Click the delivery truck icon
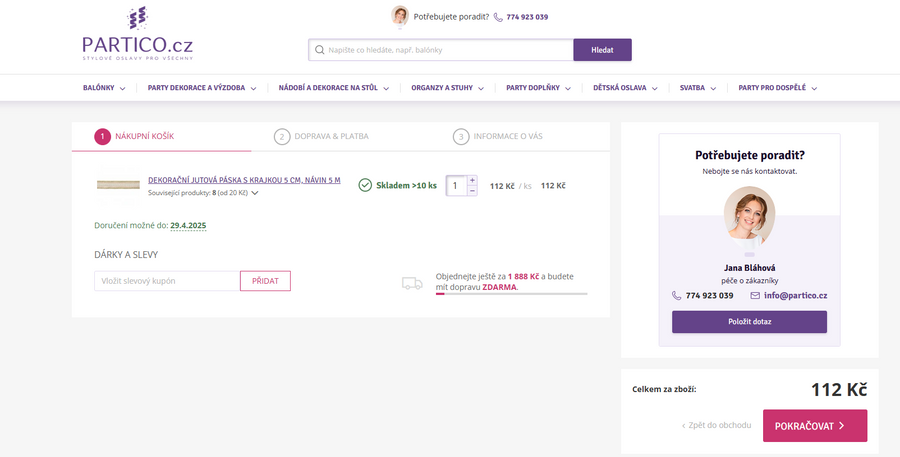This screenshot has height=457, width=900. [412, 283]
